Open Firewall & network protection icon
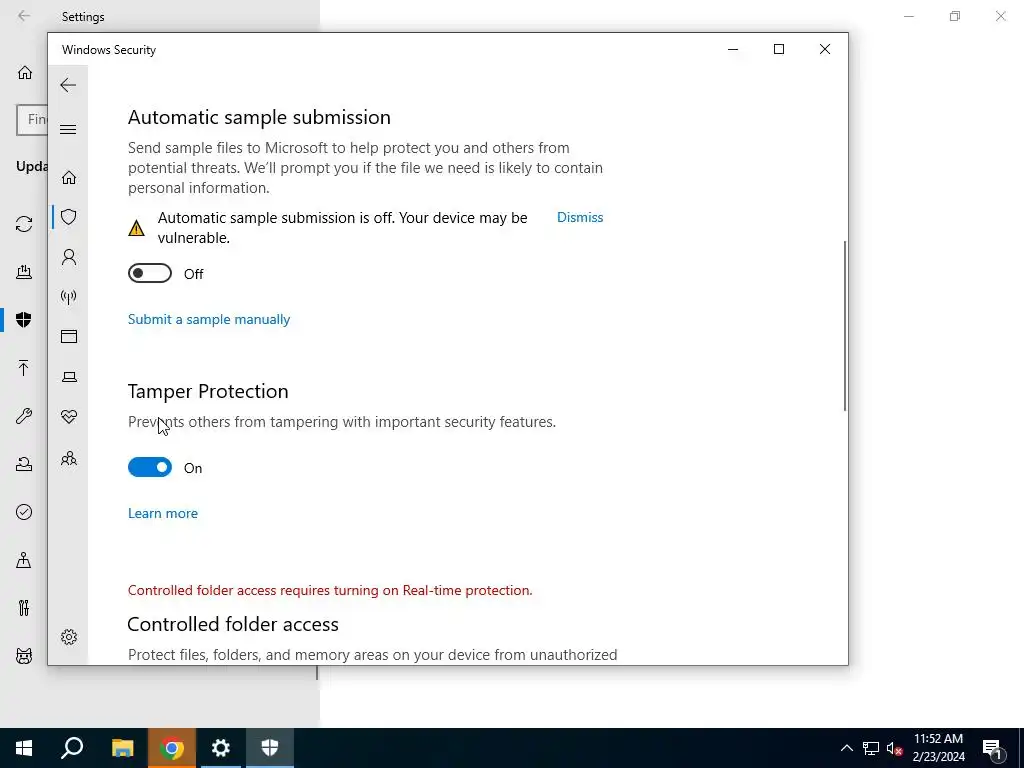 (69, 297)
